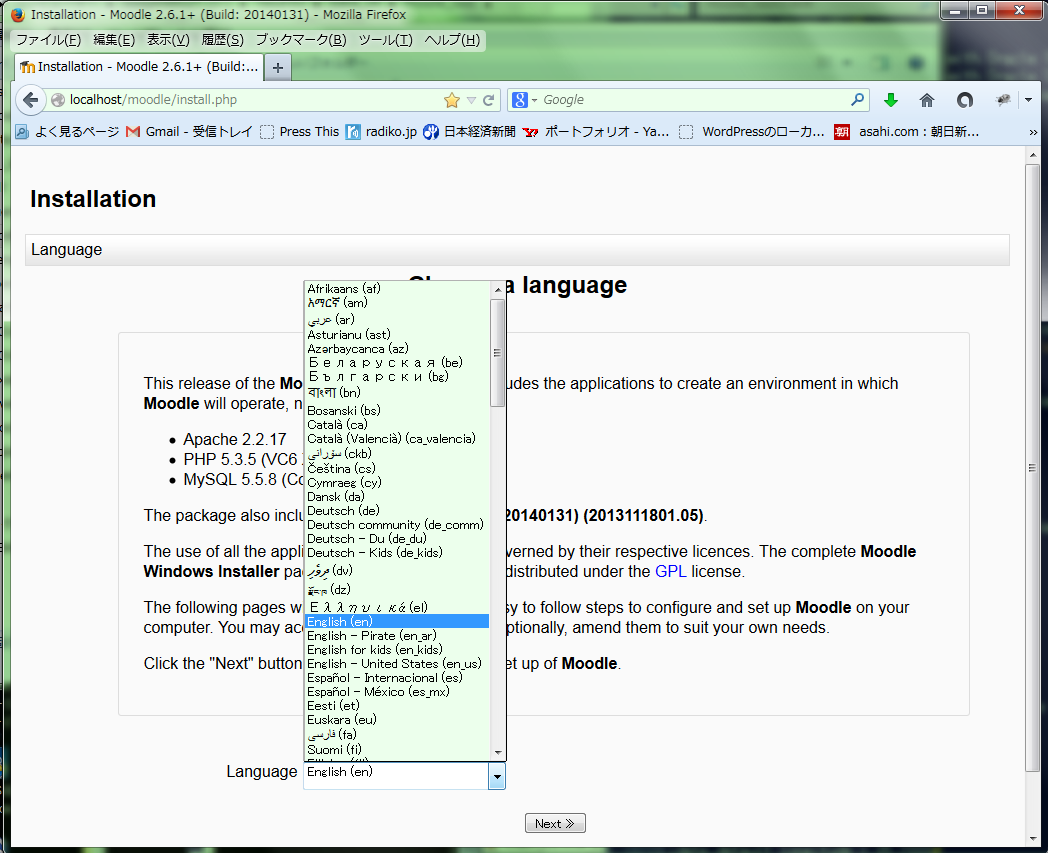Viewport: 1048px width, 853px height.
Task: Open the 日本経済新聞 bookmark
Action: pyautogui.click(x=469, y=132)
